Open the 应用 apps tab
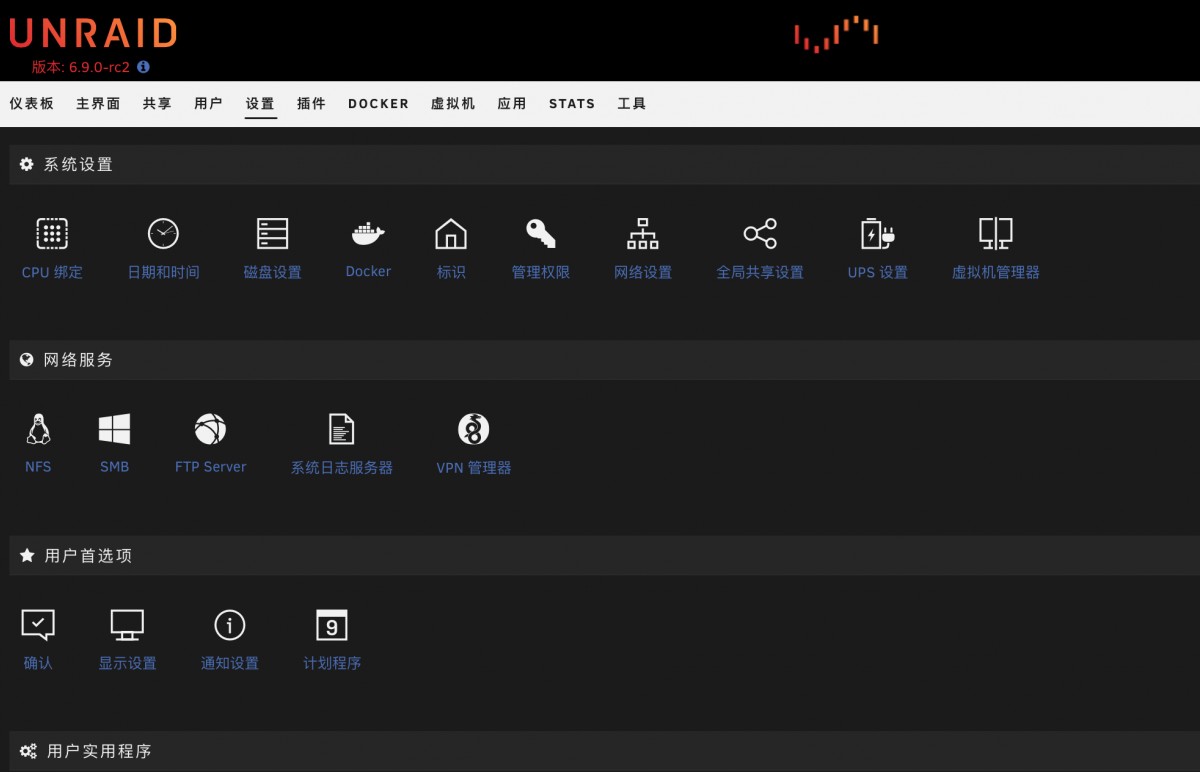 [x=512, y=103]
